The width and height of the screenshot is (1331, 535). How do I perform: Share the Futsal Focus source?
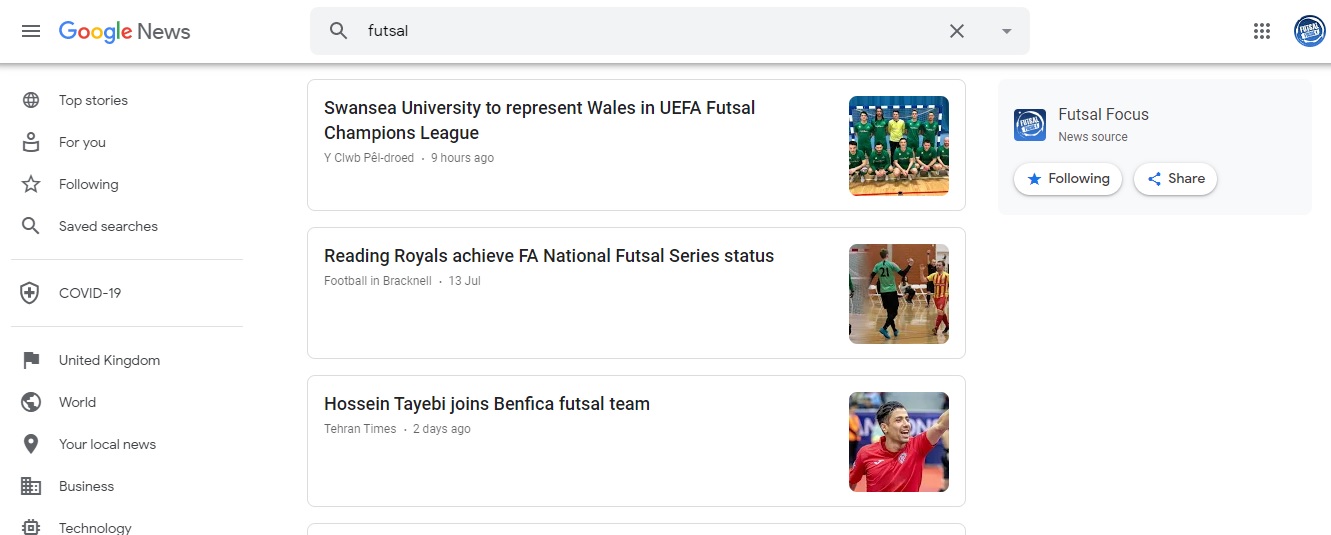click(1175, 179)
